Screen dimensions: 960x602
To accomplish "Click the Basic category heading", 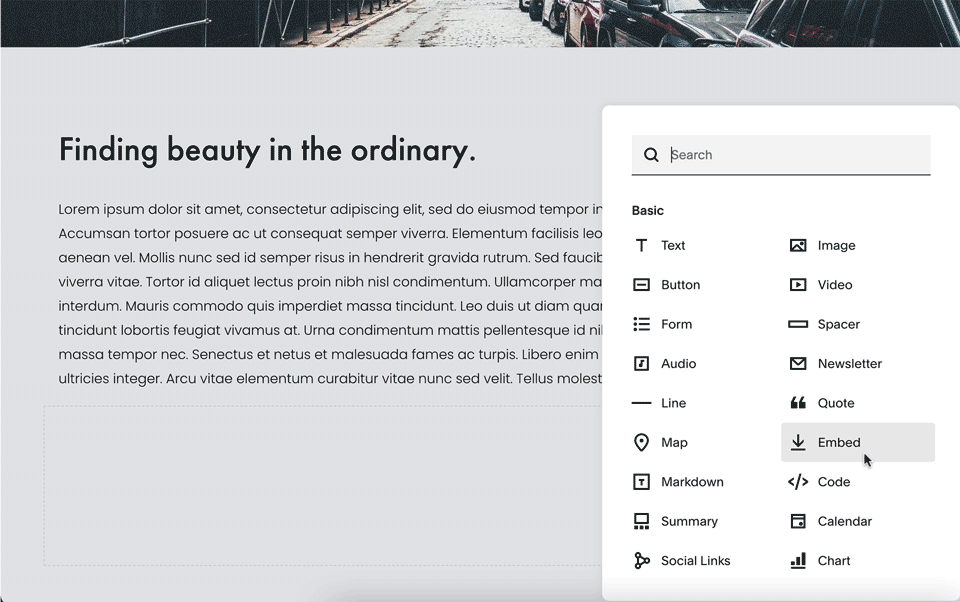I will 648,211.
